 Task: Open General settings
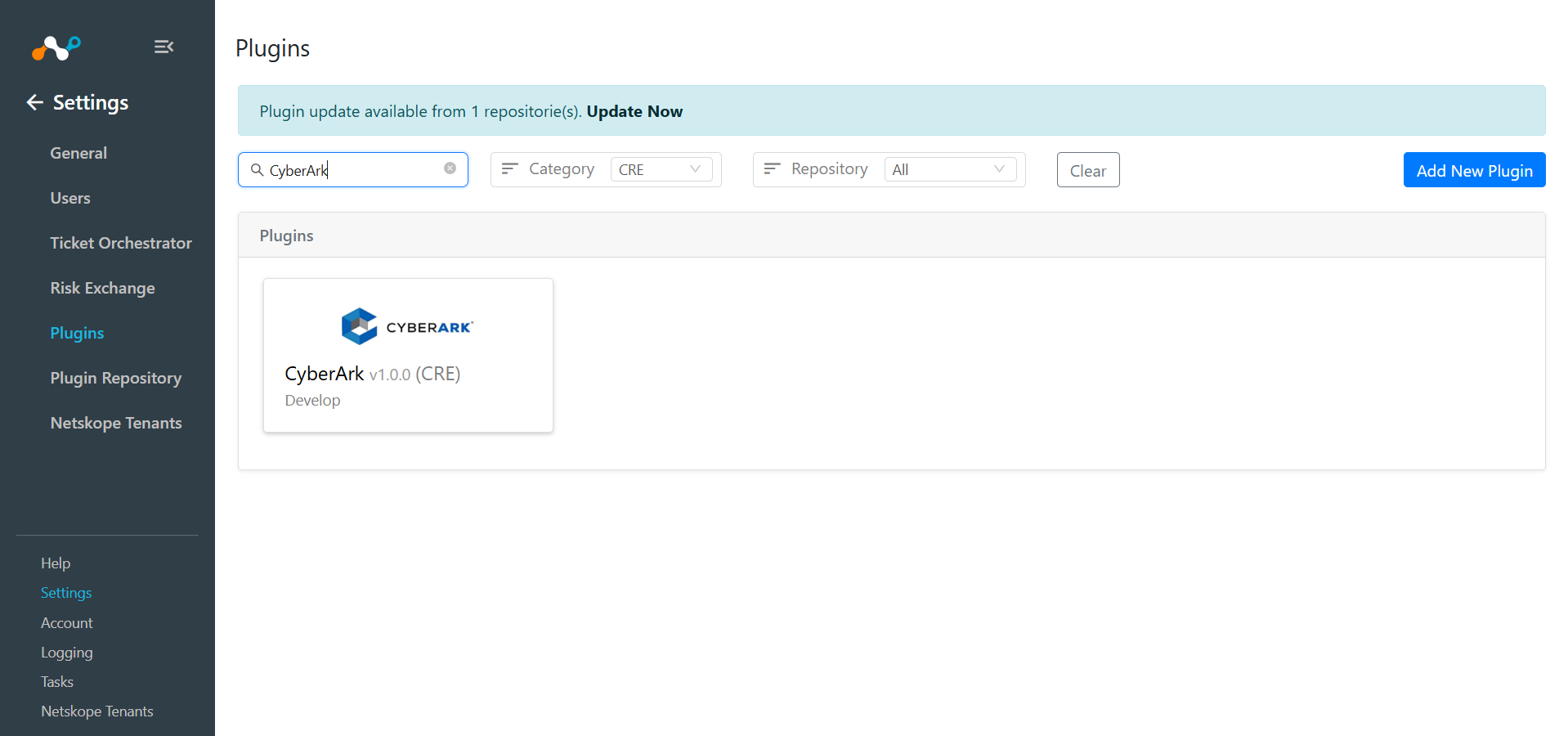78,153
